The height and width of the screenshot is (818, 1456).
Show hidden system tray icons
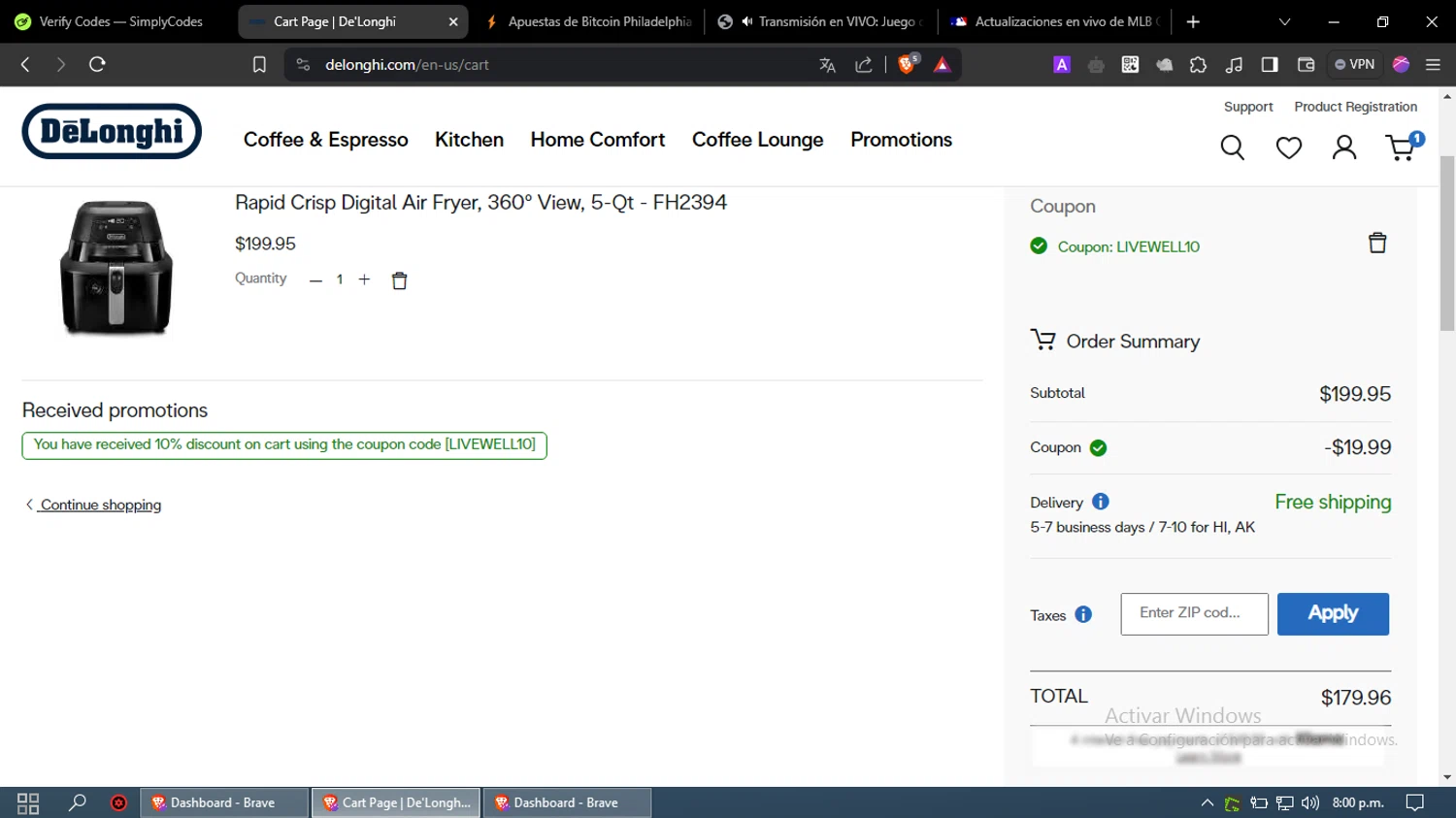[1207, 802]
